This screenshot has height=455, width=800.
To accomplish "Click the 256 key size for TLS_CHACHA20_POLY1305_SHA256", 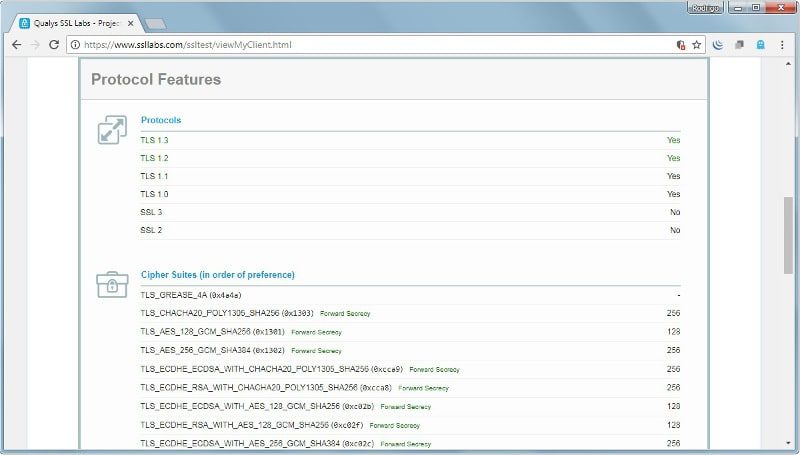I will (673, 313).
